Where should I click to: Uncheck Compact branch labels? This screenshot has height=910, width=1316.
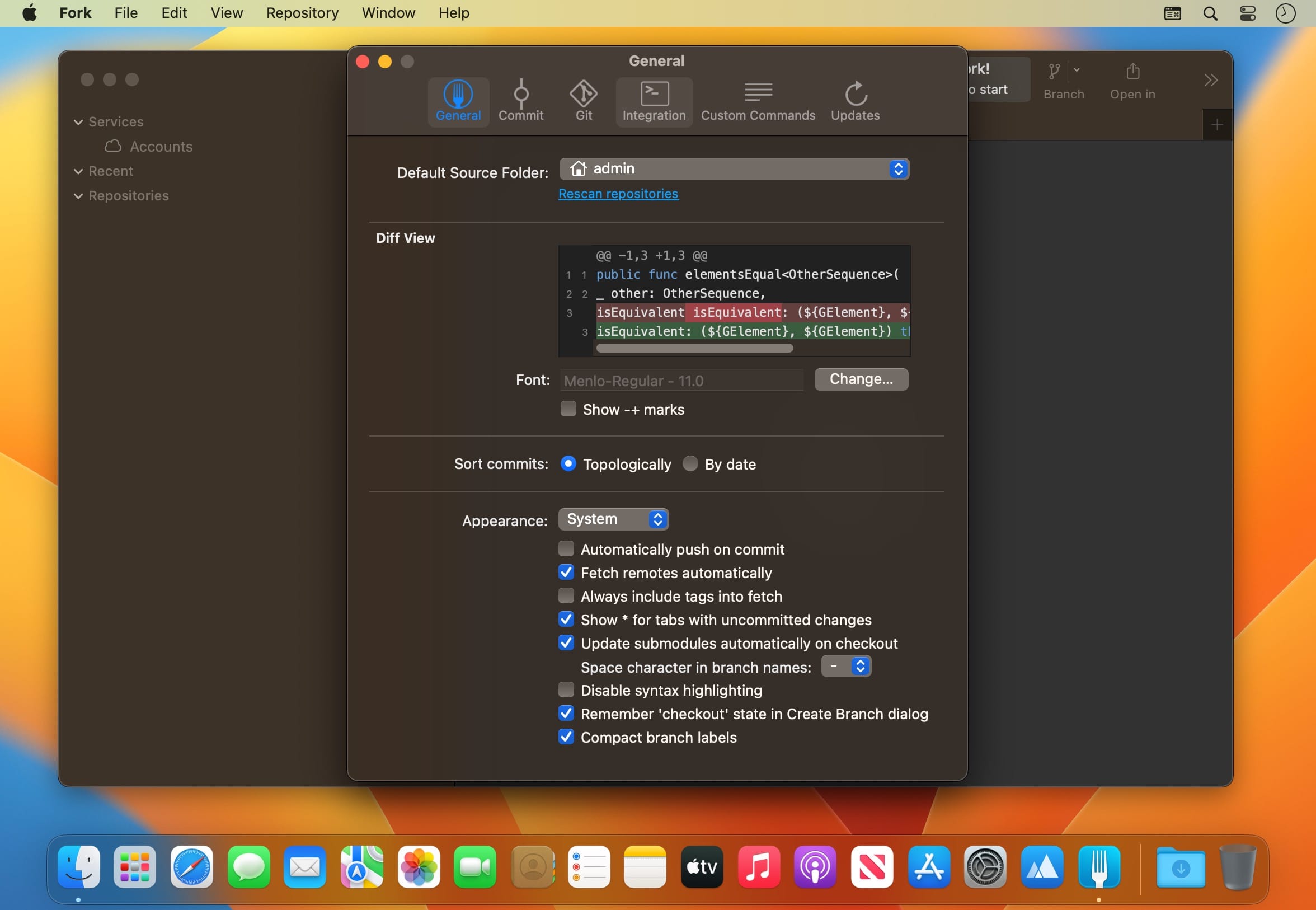(x=566, y=737)
